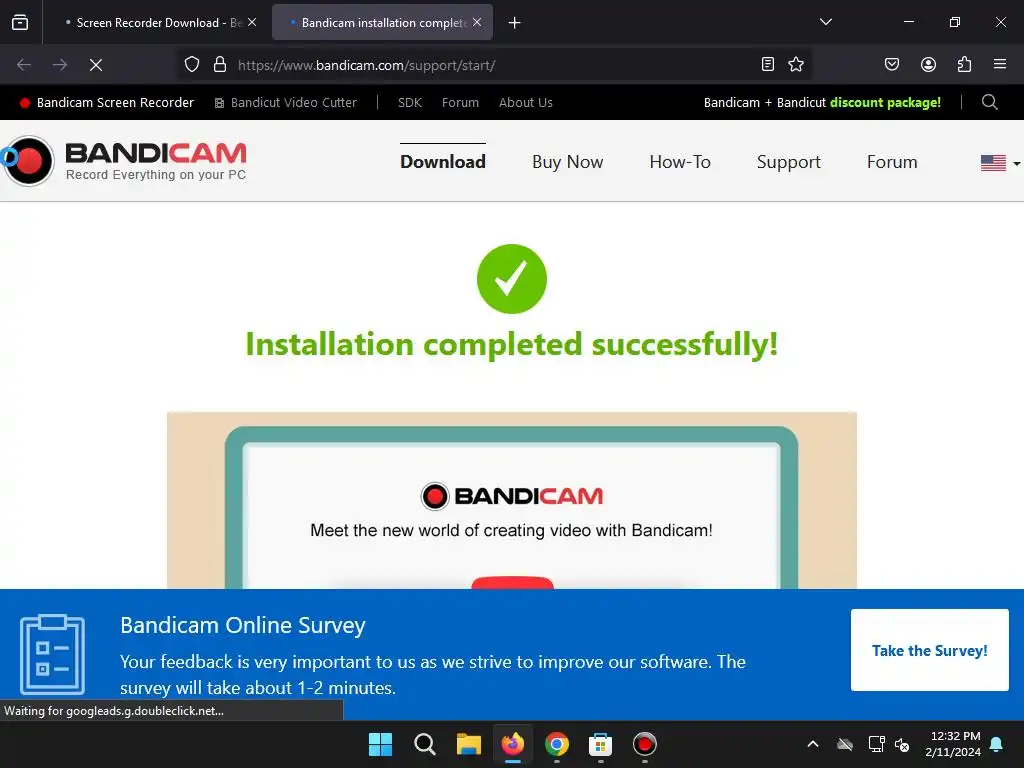Open the network display tray icon
Image resolution: width=1024 pixels, height=768 pixels.
[x=876, y=744]
